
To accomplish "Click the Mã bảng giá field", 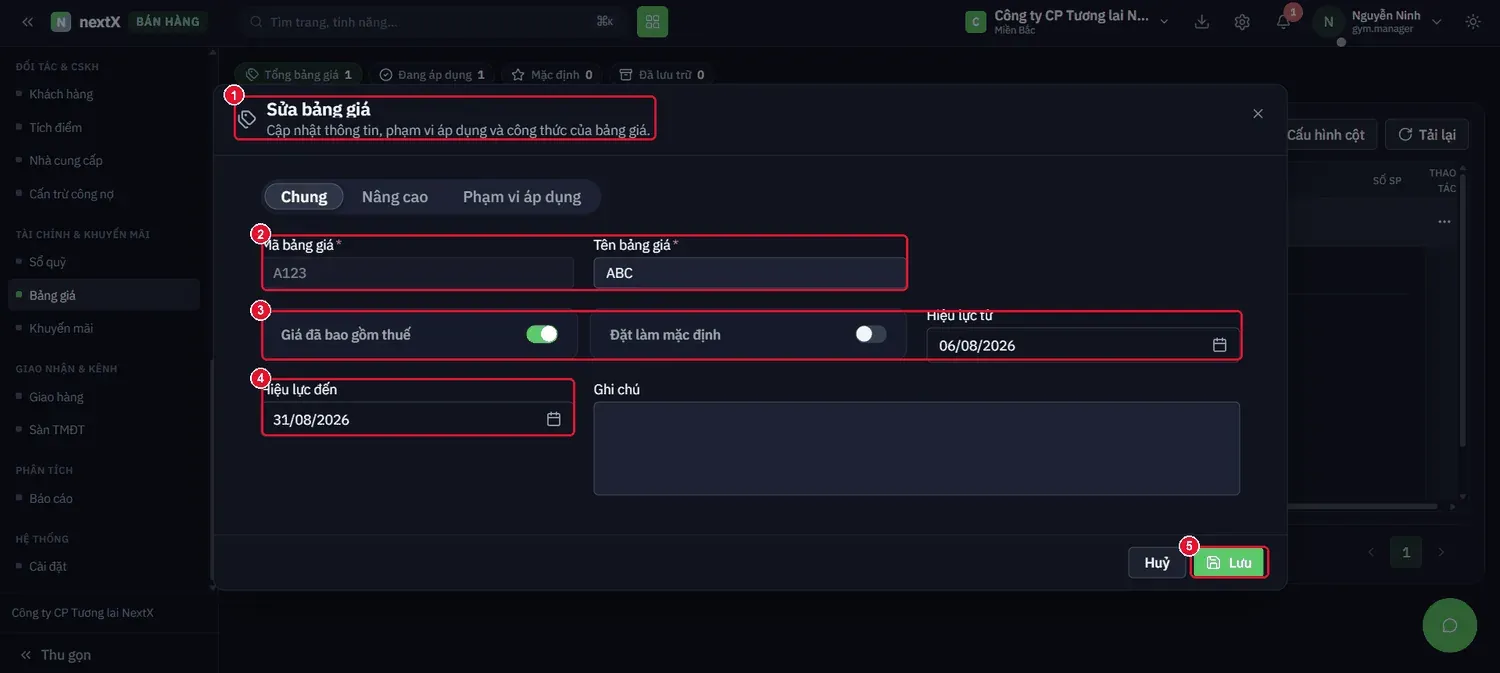I will (418, 273).
